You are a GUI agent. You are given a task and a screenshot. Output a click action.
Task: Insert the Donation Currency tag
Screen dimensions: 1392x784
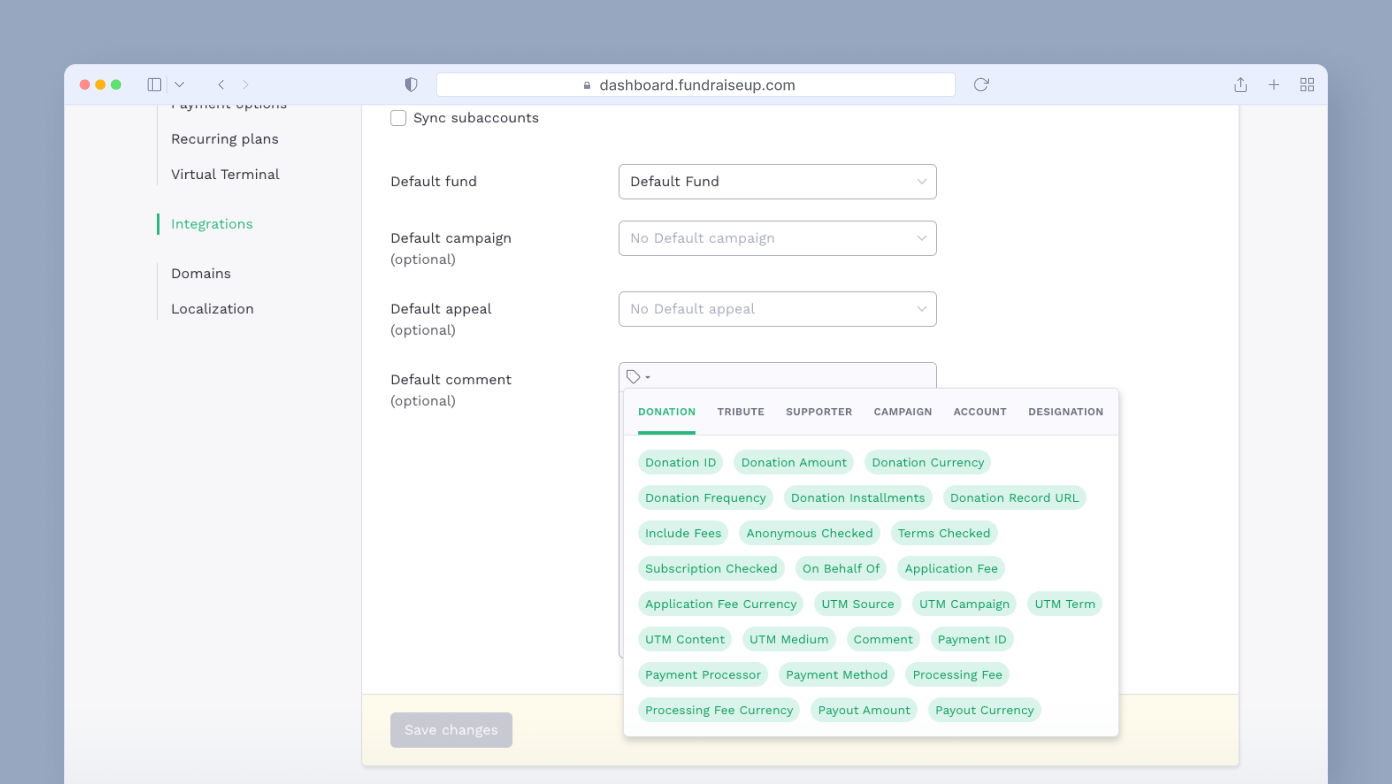928,462
